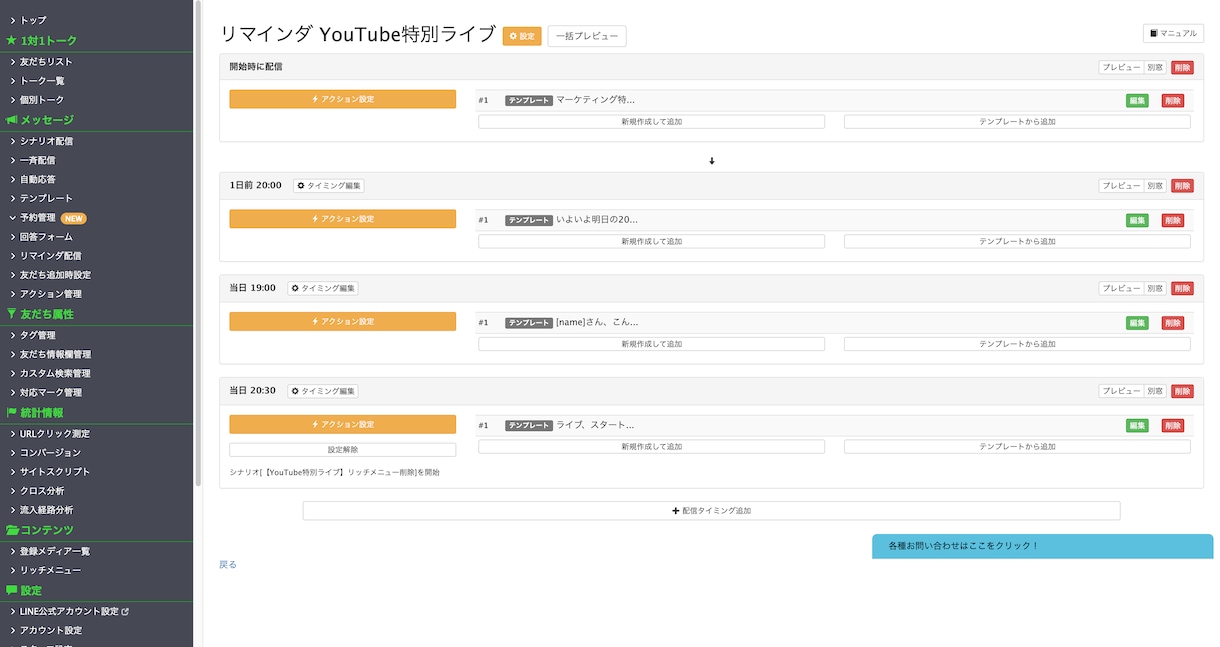Open クロス分析 in the sidebar

[42, 491]
